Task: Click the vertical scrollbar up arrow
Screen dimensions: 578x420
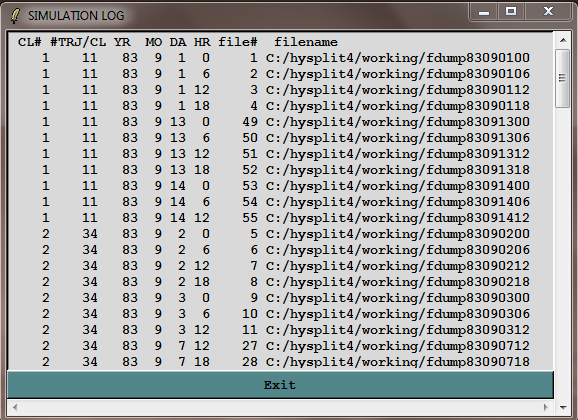Action: [563, 40]
